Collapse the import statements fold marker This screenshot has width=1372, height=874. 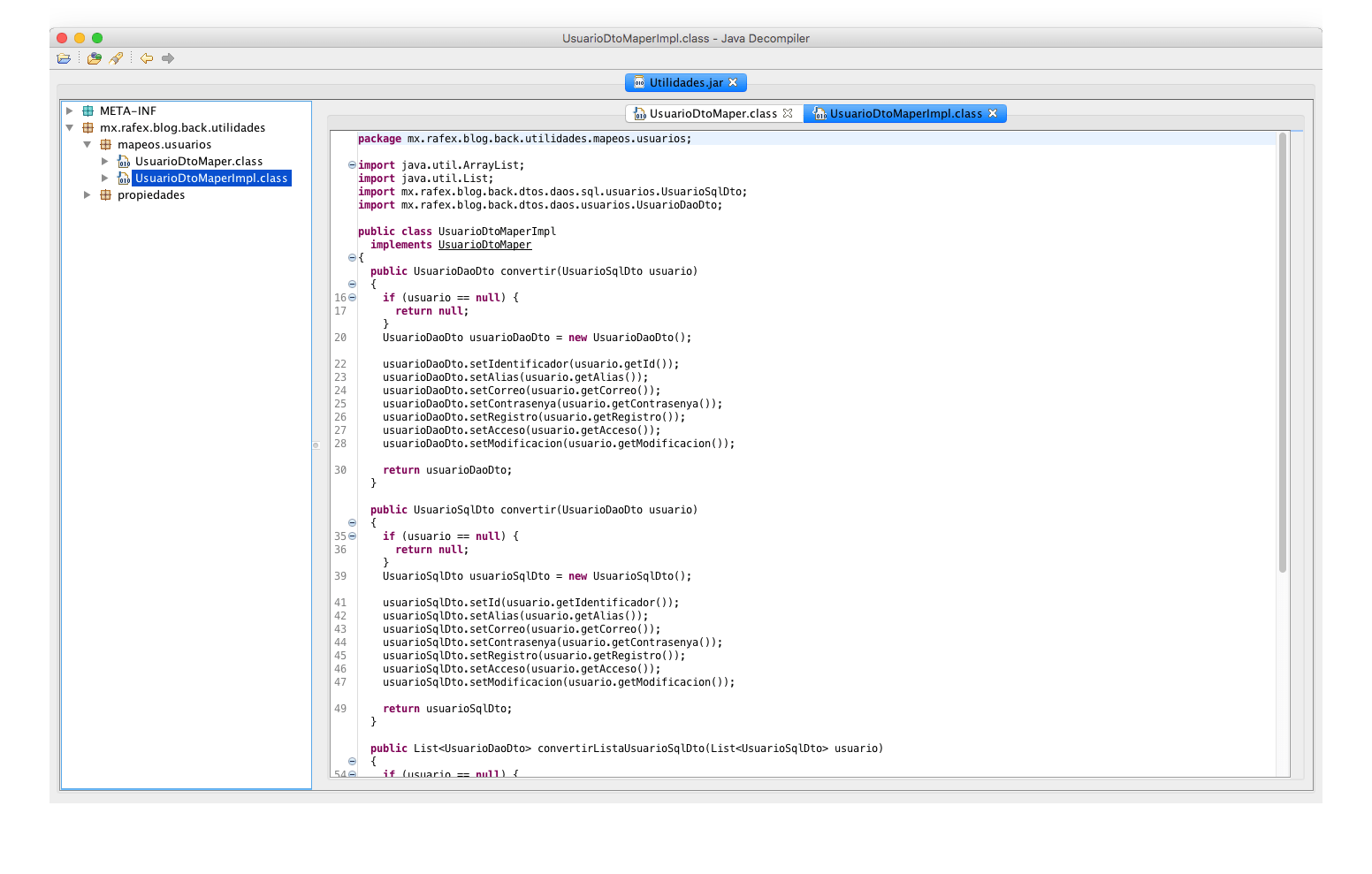tap(351, 164)
